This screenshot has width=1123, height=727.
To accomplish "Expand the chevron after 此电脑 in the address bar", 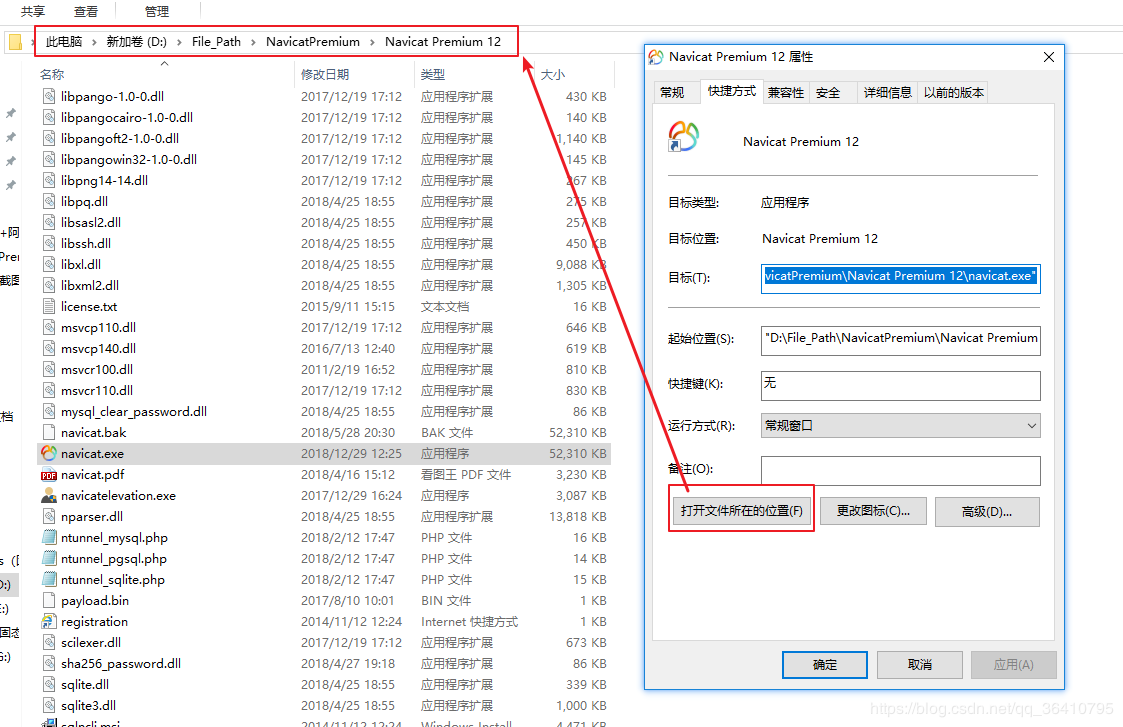I will click(x=94, y=42).
